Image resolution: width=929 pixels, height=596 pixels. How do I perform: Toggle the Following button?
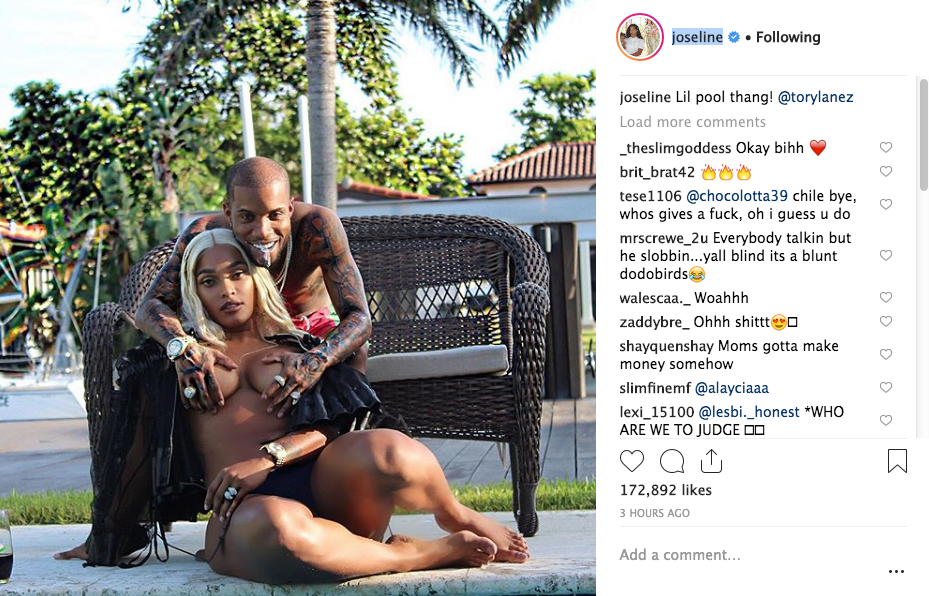point(788,37)
